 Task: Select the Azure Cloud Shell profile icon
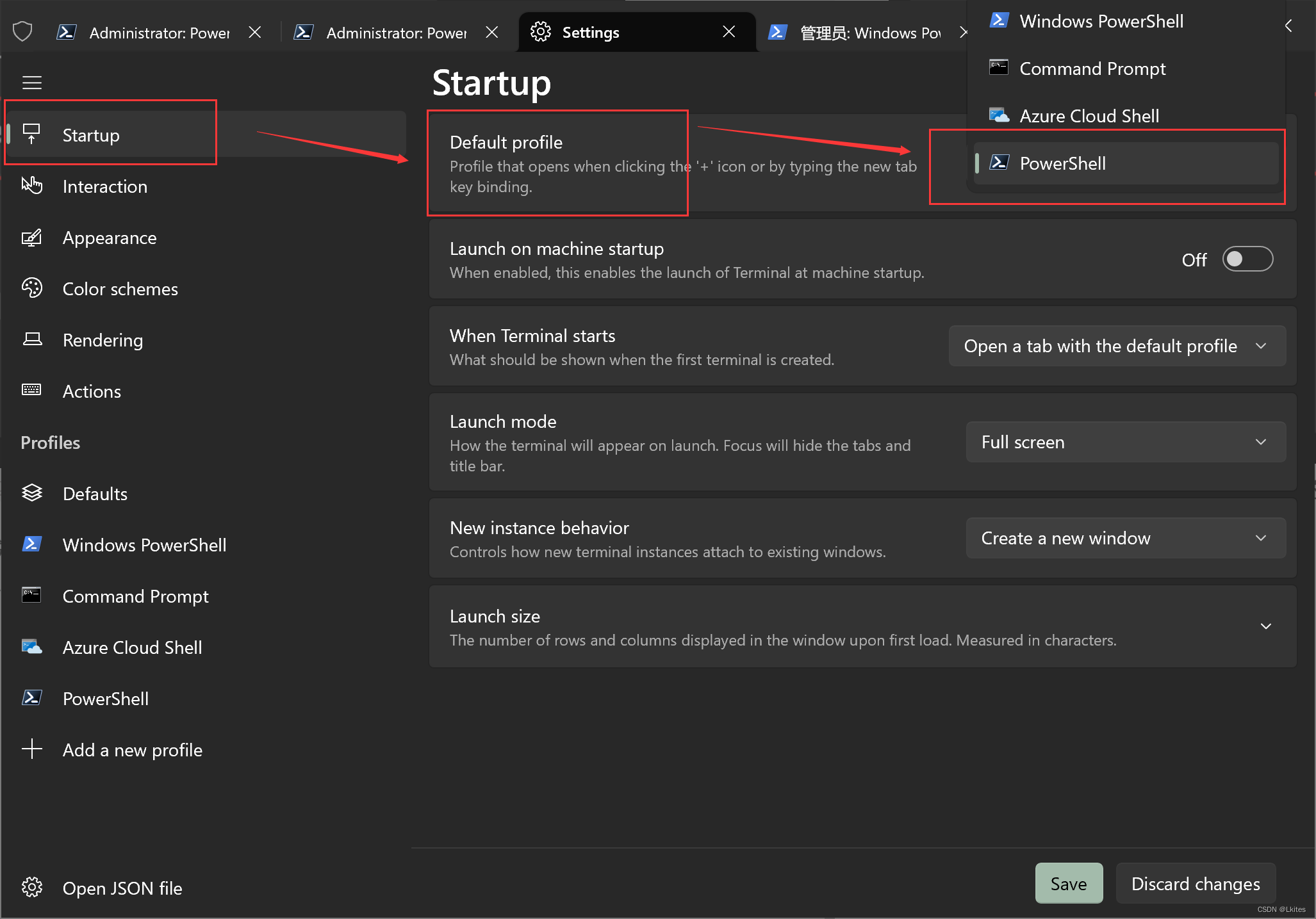31,647
